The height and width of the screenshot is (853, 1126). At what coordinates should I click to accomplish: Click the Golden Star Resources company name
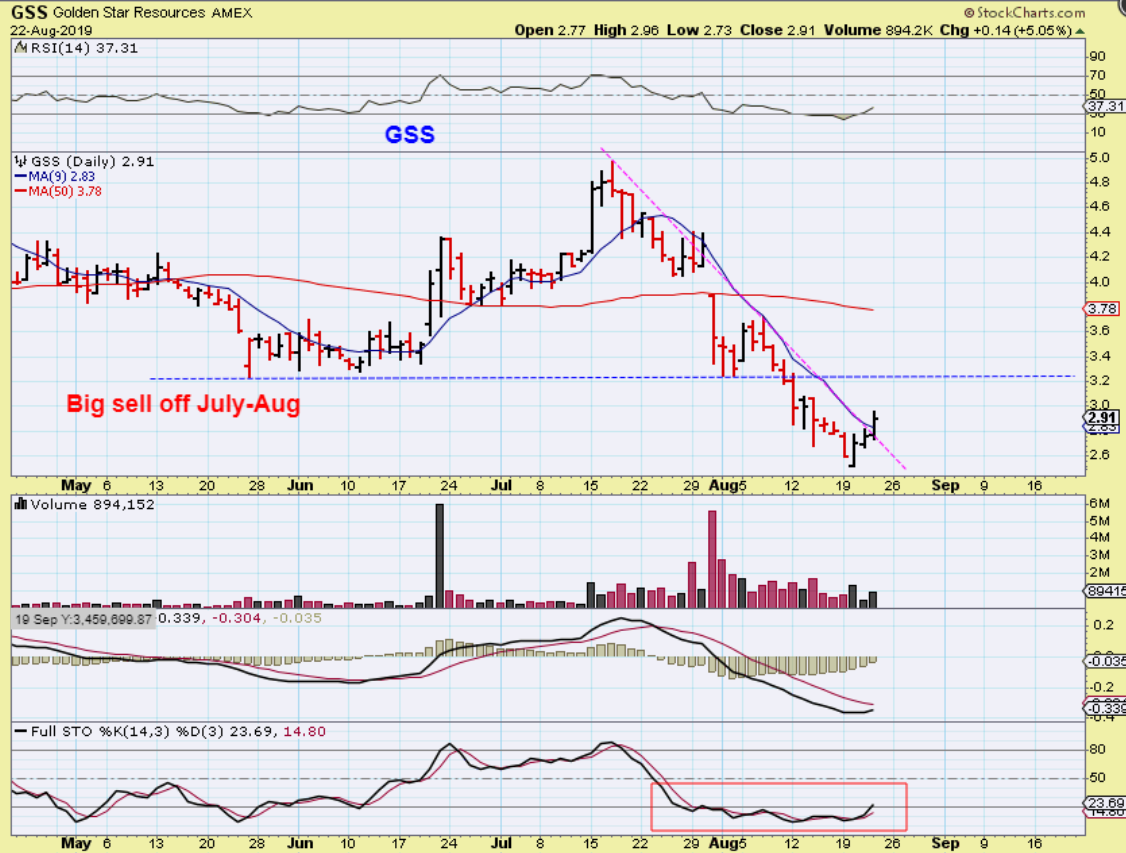click(129, 13)
